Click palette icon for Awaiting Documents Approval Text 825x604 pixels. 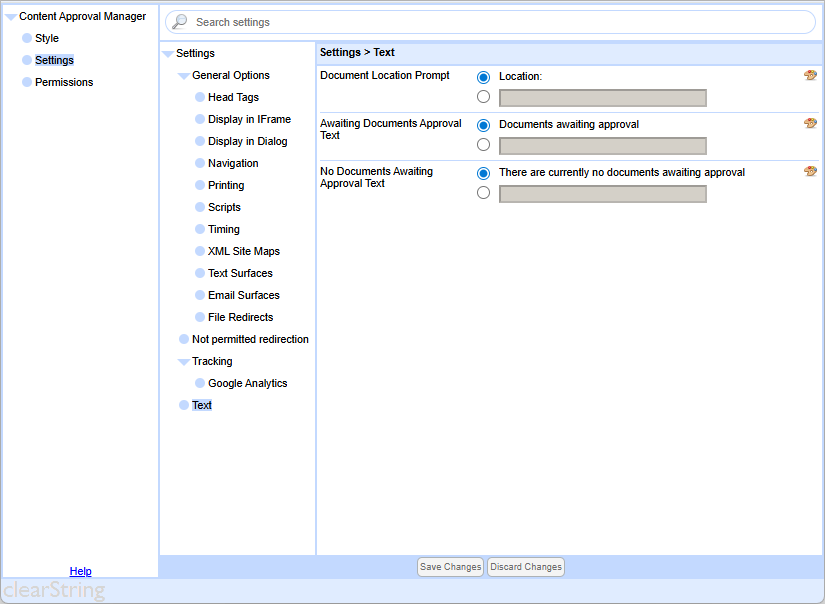[810, 124]
